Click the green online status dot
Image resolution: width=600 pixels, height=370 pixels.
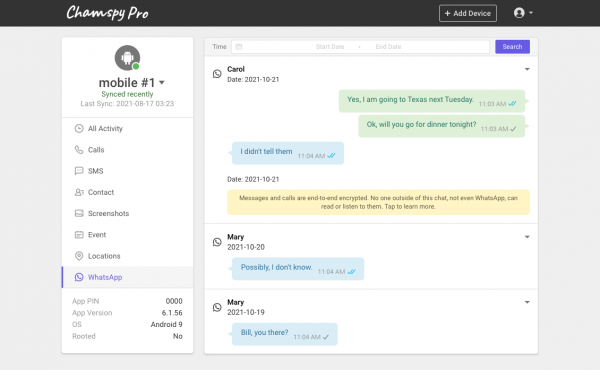click(x=135, y=67)
